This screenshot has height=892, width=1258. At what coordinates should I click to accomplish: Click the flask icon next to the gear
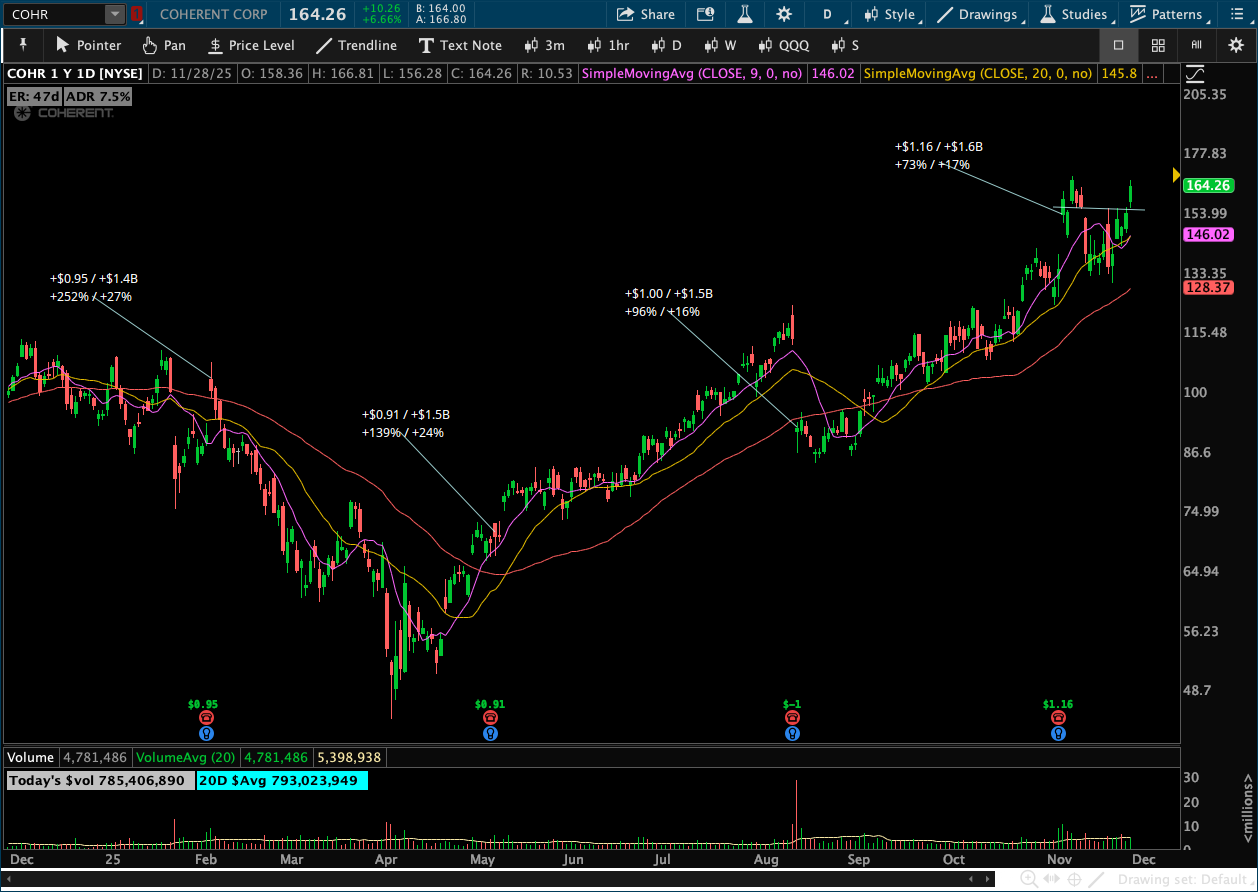point(744,14)
